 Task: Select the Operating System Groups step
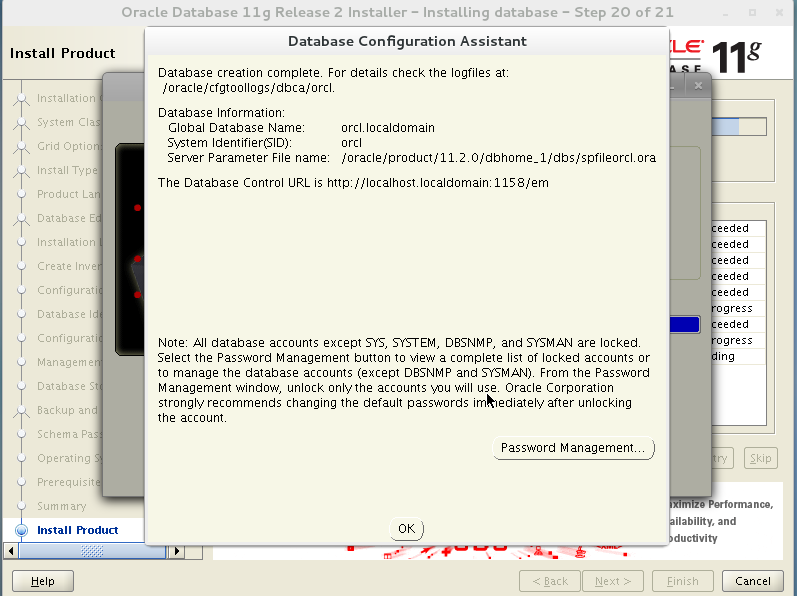(69, 458)
